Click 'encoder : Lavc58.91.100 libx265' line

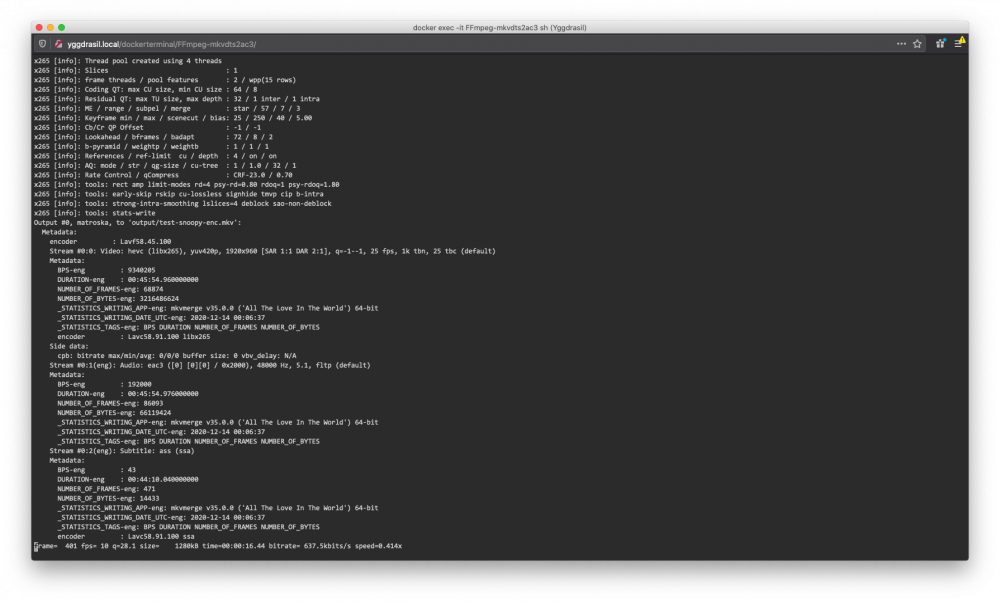tap(133, 337)
